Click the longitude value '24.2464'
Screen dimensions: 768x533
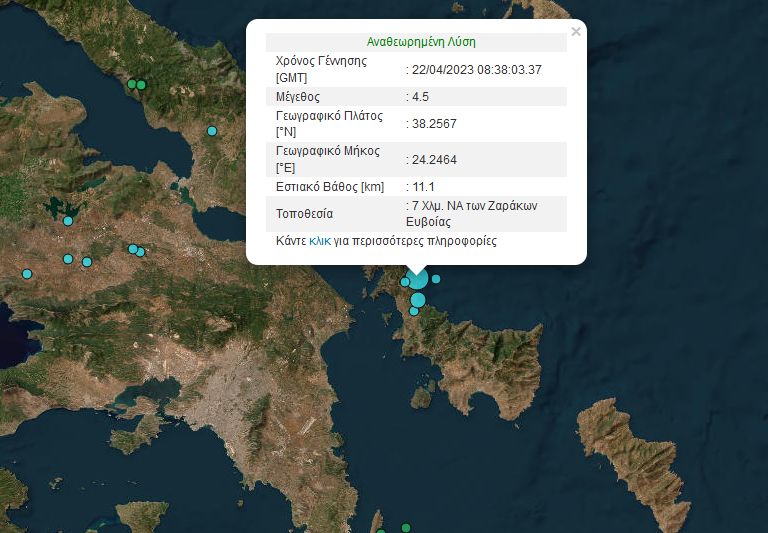[434, 160]
